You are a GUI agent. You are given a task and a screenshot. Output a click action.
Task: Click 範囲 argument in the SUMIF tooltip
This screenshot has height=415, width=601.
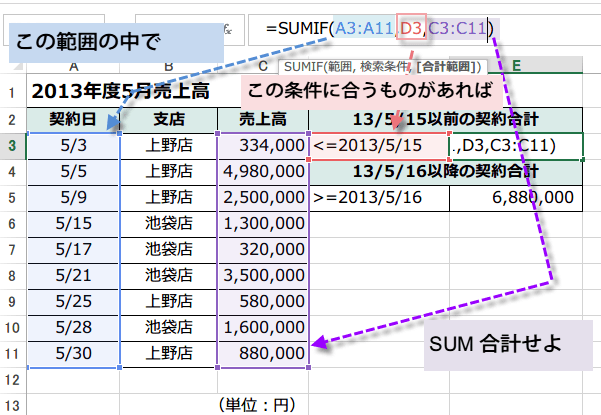point(339,67)
